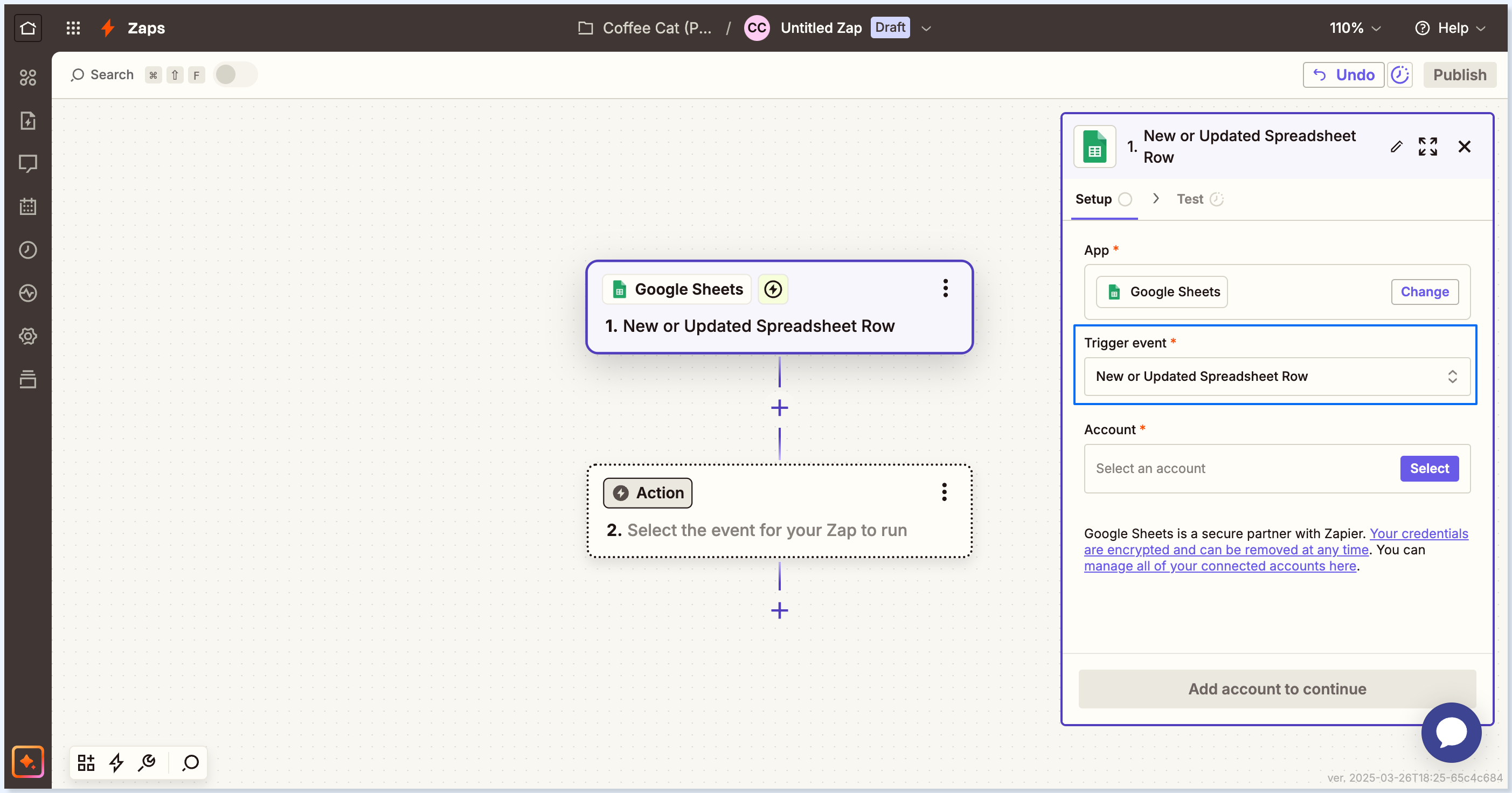The height and width of the screenshot is (793, 1512).
Task: Expand the step panel to fullscreen
Action: click(1427, 146)
